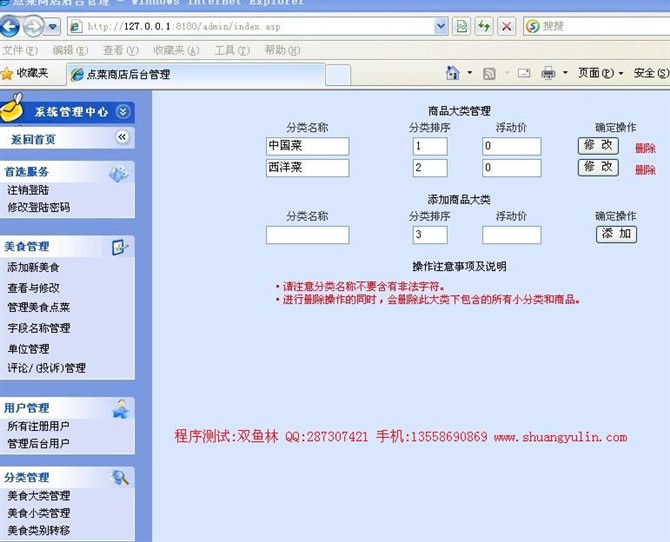Open the recent pages dropdown beside Forward

53,27
